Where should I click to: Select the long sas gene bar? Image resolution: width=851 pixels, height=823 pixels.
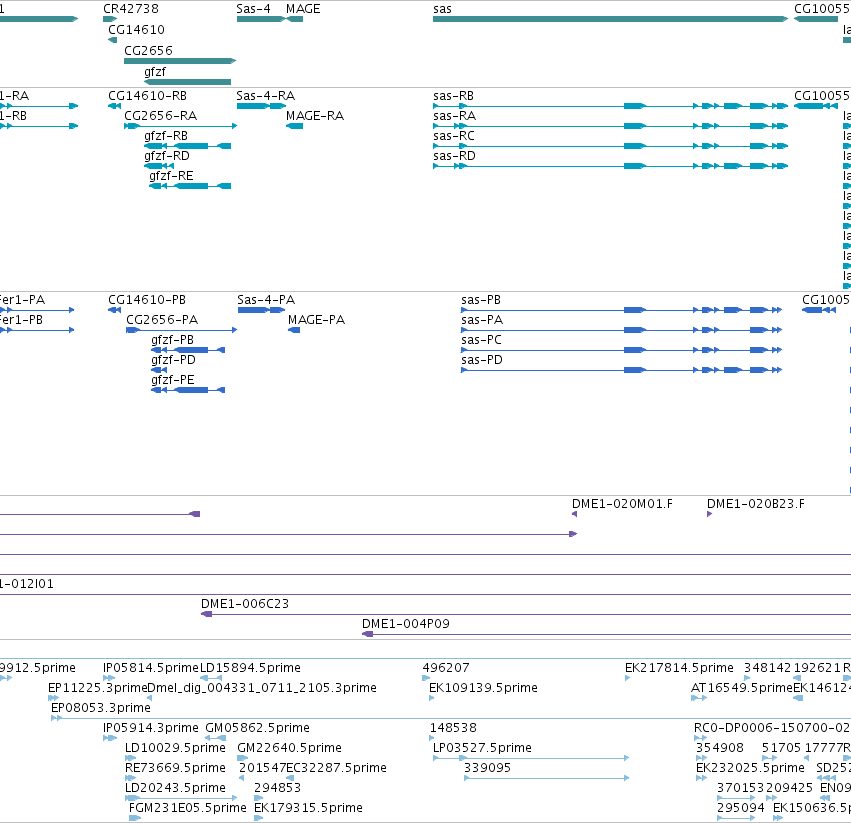point(611,19)
